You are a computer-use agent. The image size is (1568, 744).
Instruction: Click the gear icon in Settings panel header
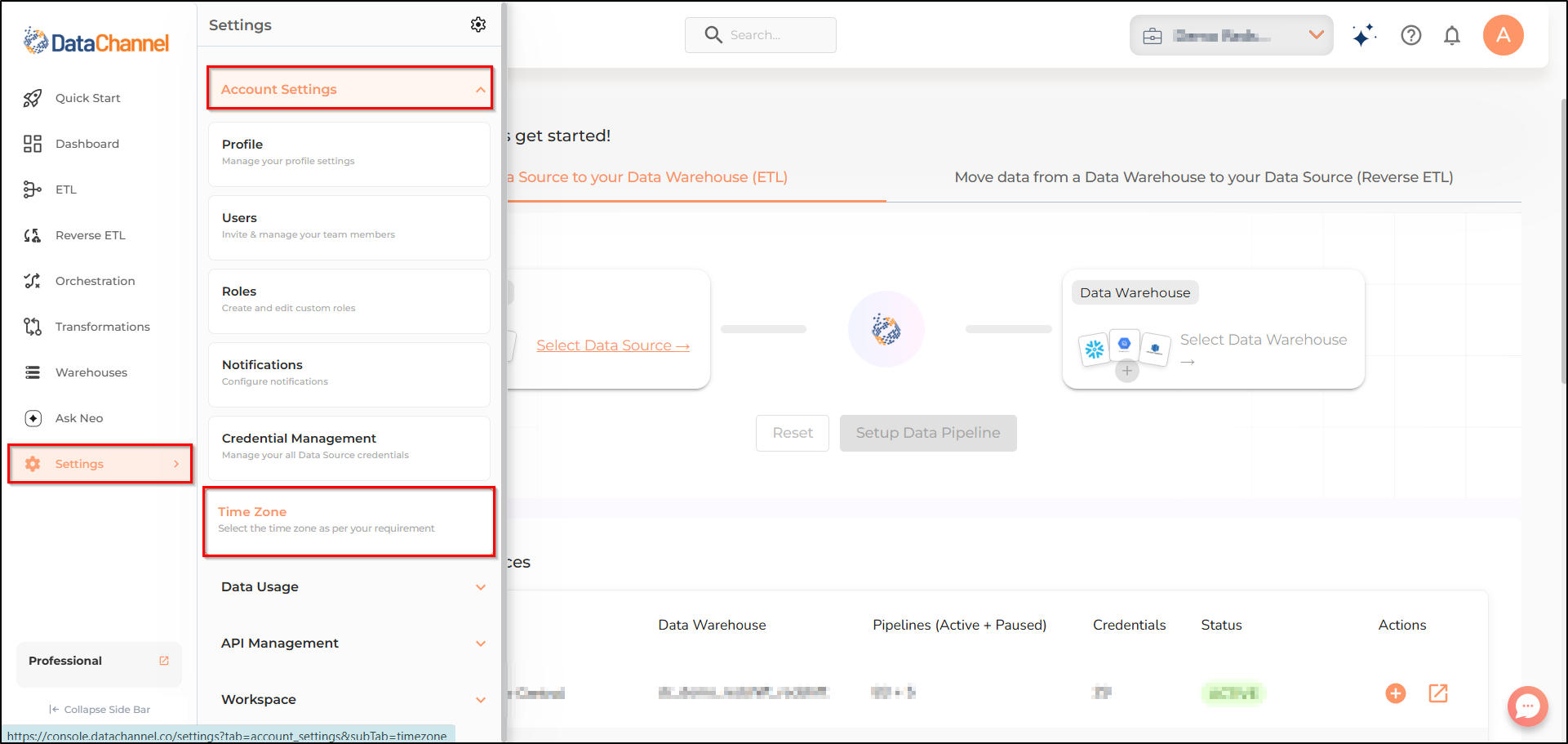[x=478, y=25]
